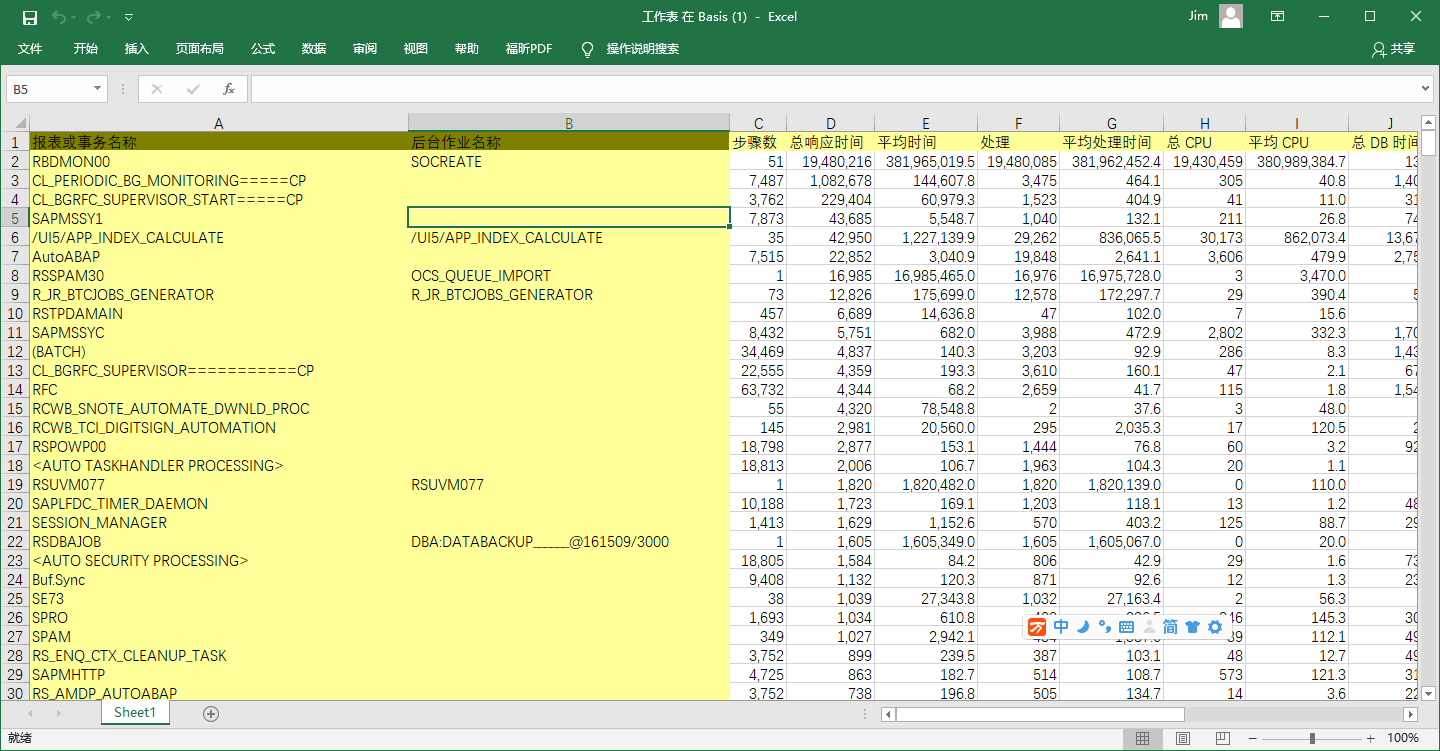1440x751 pixels.
Task: Click the next sheet navigation arrow
Action: [x=59, y=713]
